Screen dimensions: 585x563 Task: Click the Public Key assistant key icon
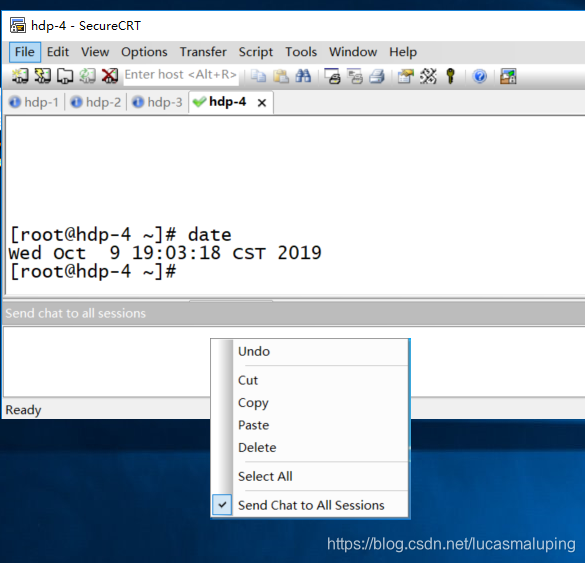point(450,76)
